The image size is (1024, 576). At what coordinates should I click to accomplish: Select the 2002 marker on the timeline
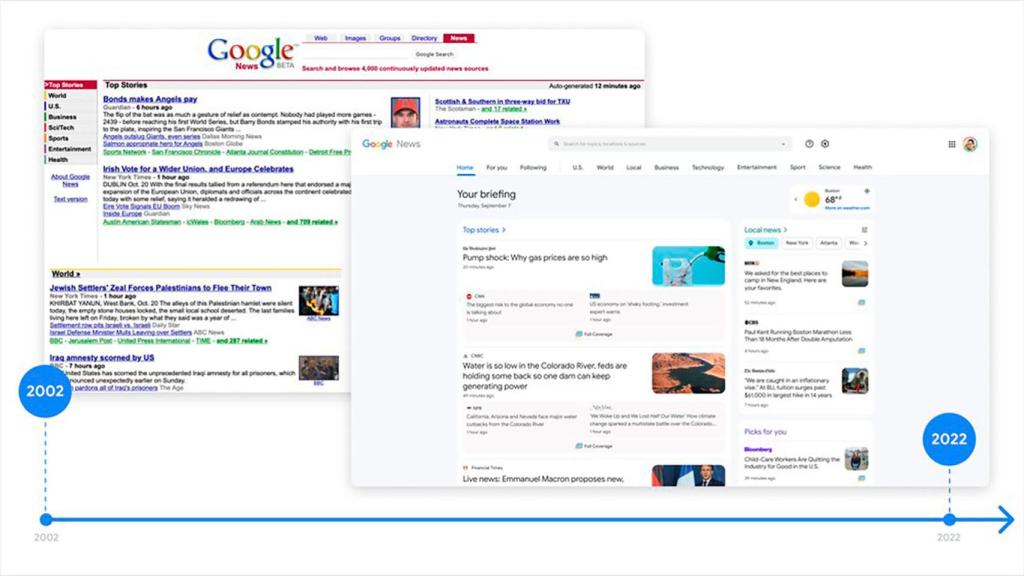pos(44,392)
